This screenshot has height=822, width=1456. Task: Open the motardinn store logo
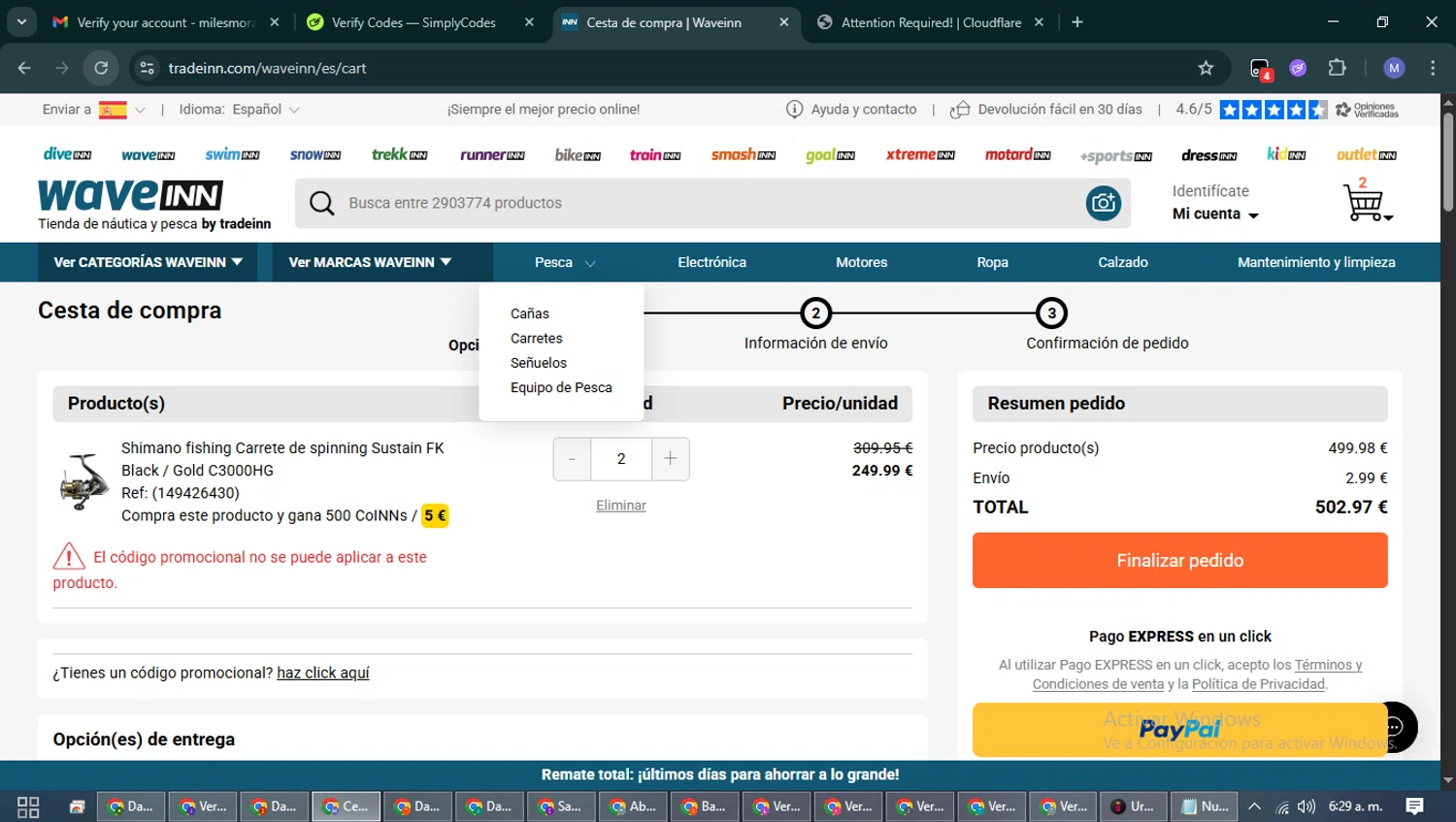point(1017,154)
